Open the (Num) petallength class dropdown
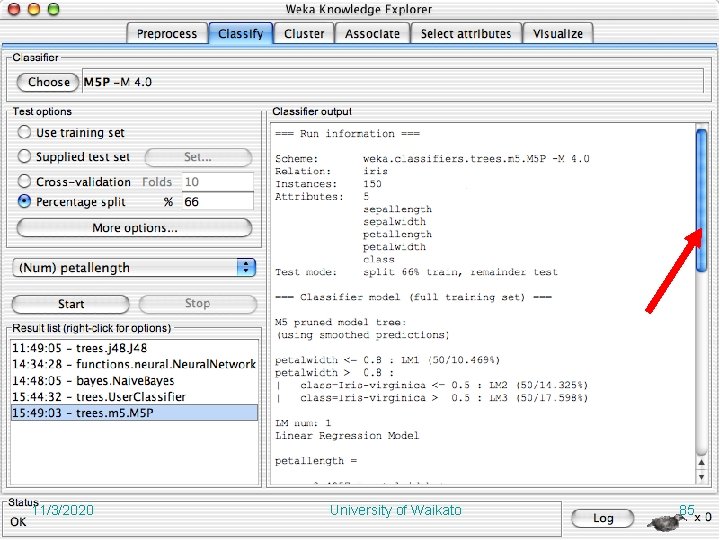 click(134, 268)
